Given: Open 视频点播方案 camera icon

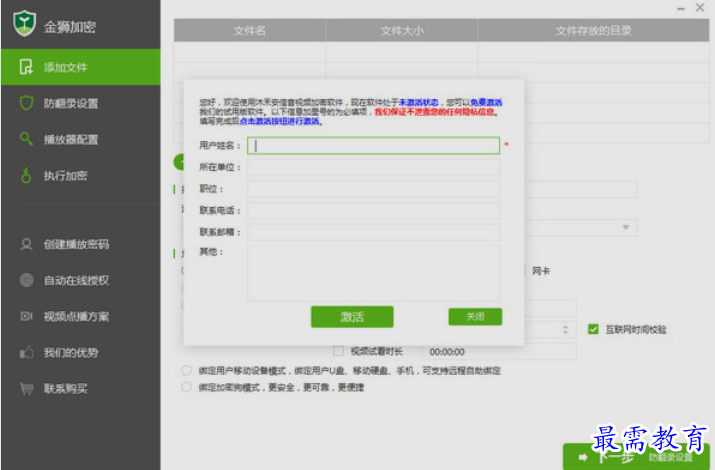Looking at the screenshot, I should pyautogui.click(x=27, y=316).
